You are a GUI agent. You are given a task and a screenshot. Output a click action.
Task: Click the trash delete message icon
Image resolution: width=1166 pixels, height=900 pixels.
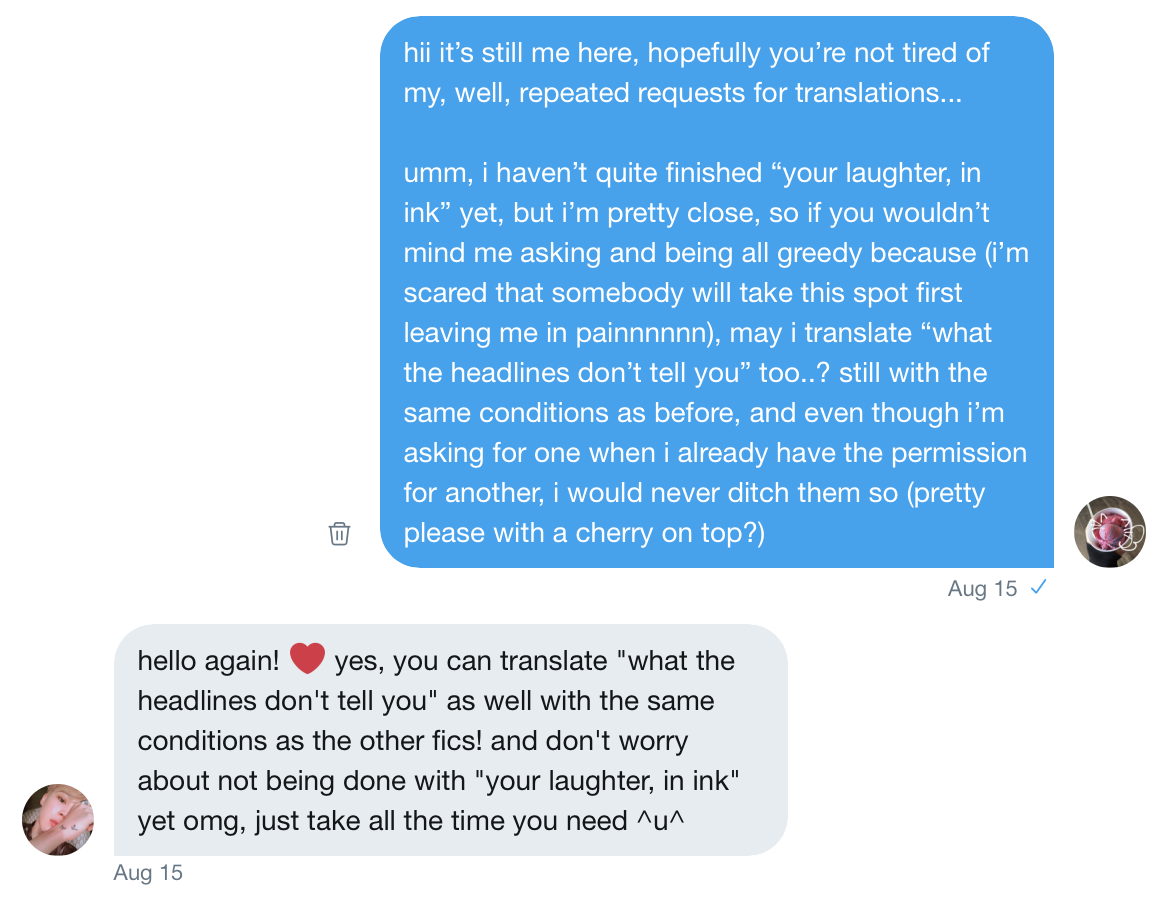pos(339,533)
